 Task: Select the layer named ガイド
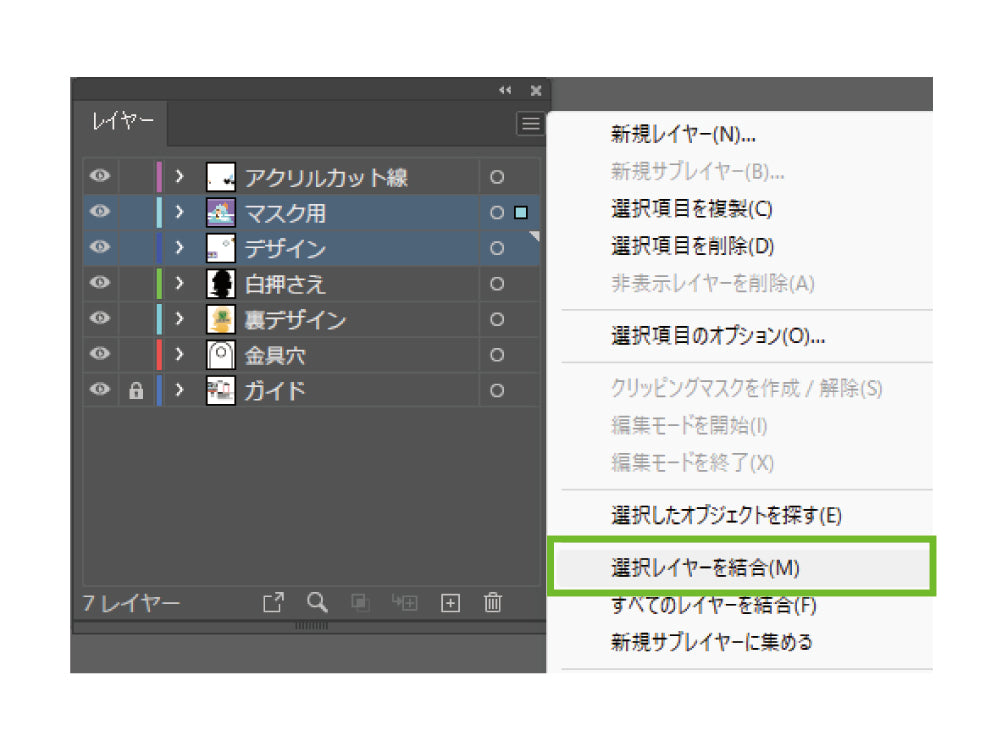tap(275, 391)
